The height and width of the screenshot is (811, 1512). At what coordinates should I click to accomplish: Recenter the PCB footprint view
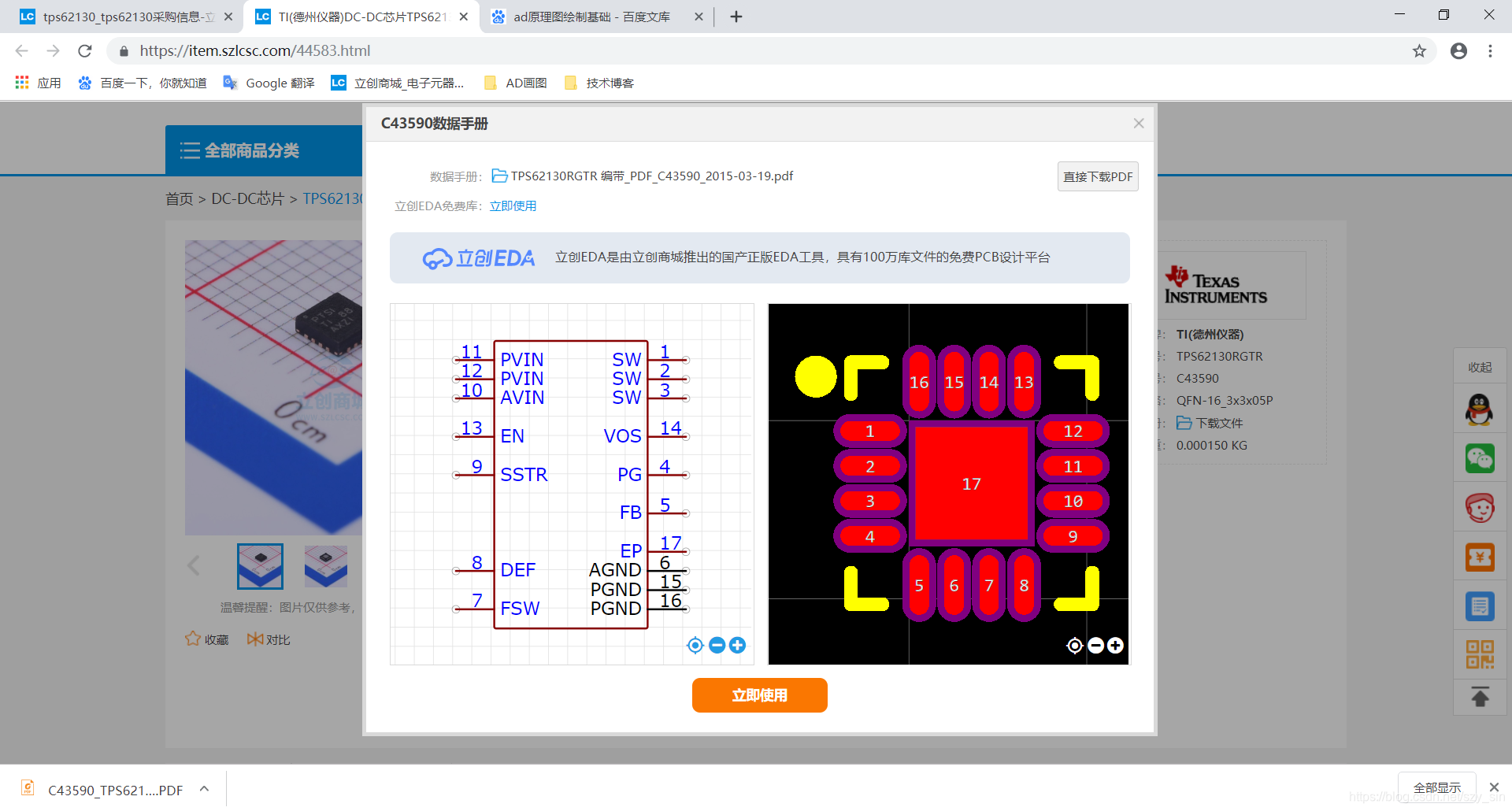pos(1075,646)
